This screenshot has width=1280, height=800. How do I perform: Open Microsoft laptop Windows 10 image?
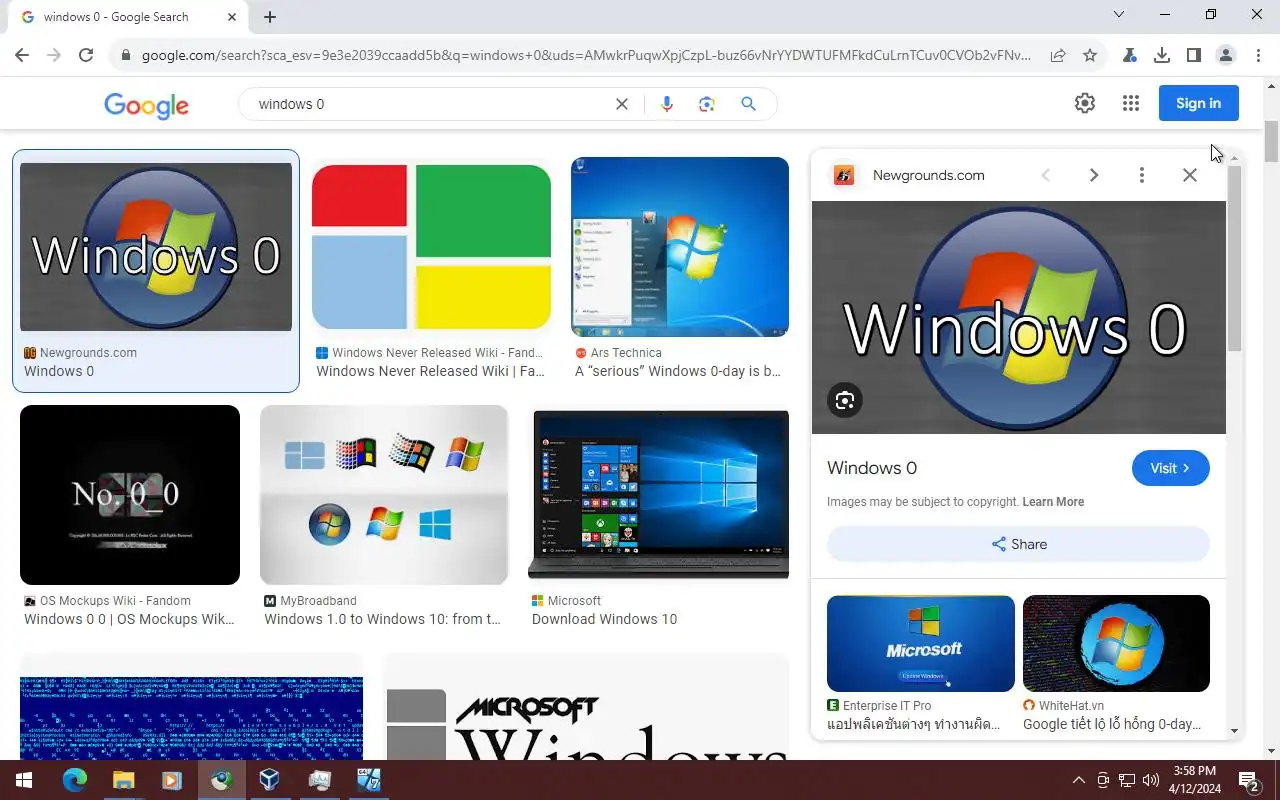pos(659,495)
